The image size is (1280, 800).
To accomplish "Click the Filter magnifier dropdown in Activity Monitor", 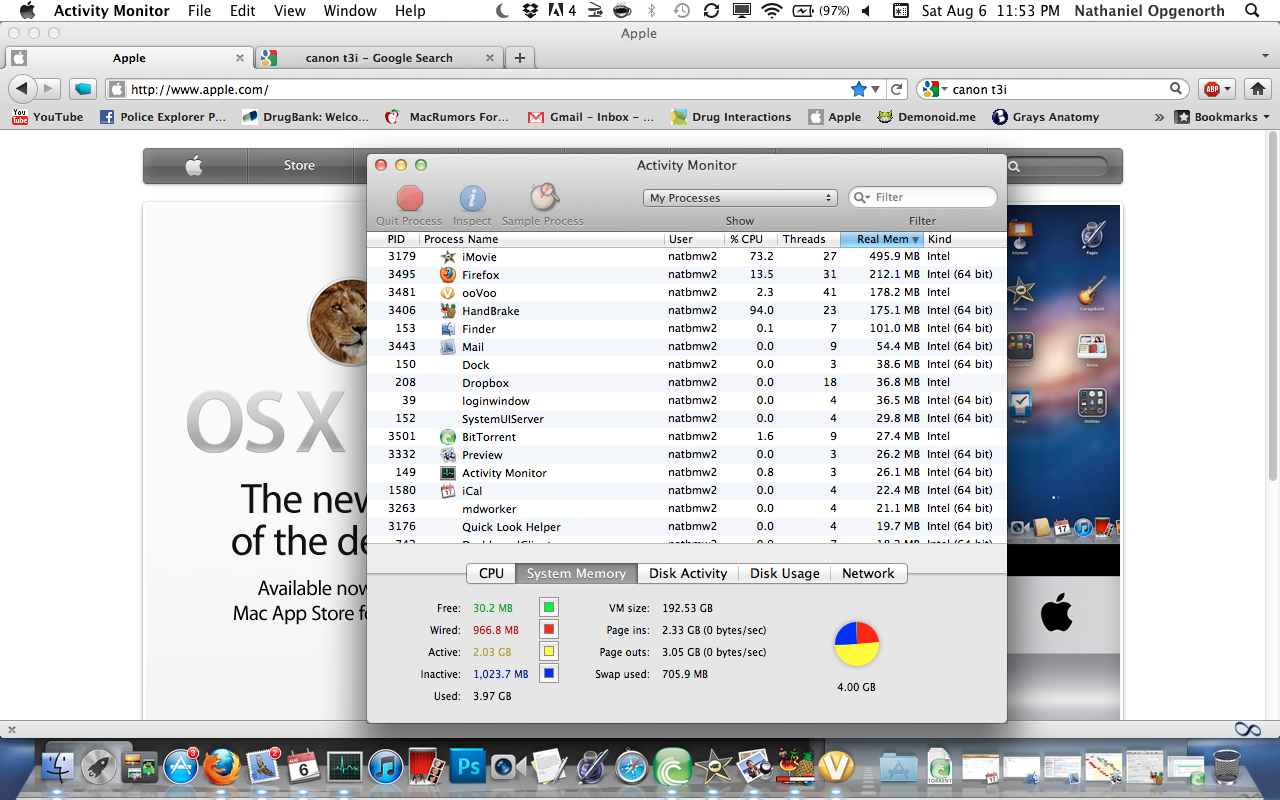I will click(x=861, y=198).
